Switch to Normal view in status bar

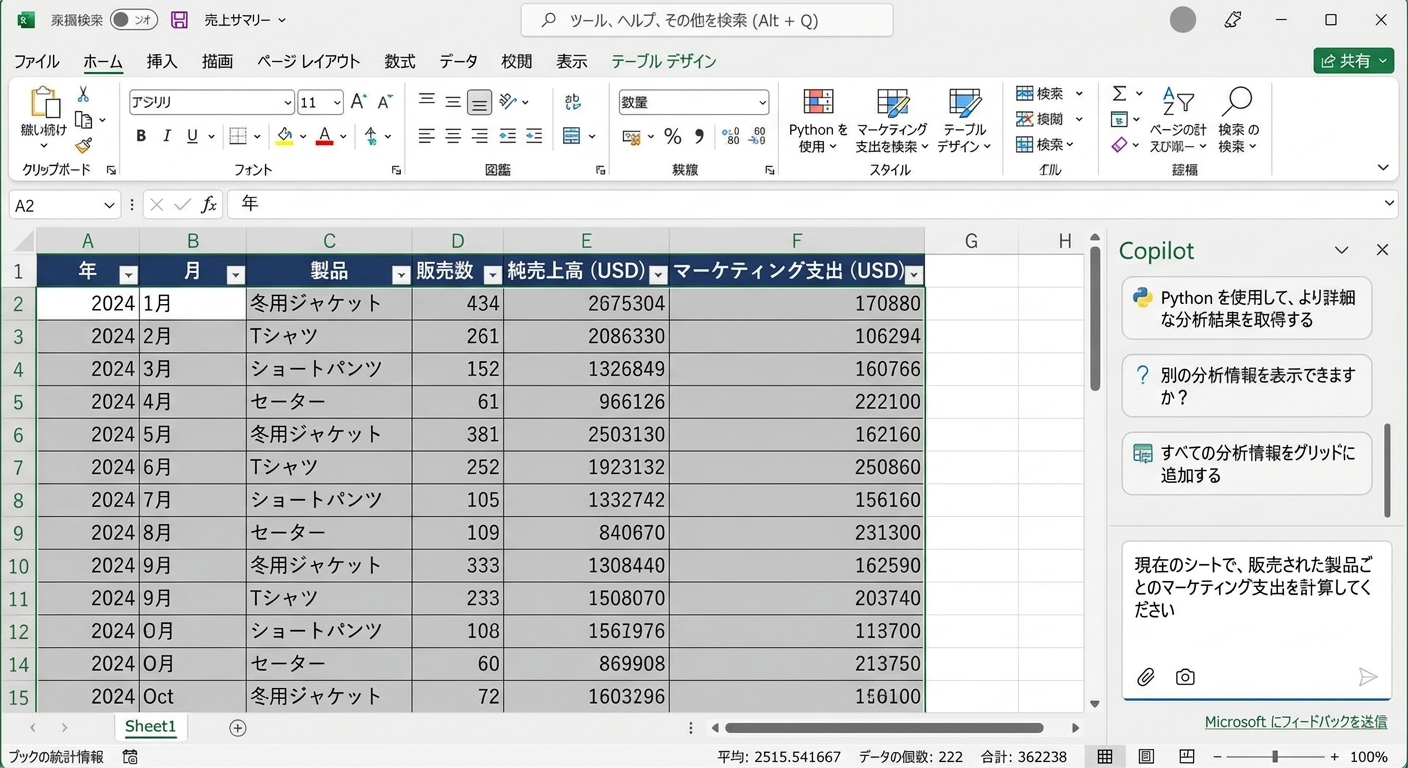point(1105,757)
